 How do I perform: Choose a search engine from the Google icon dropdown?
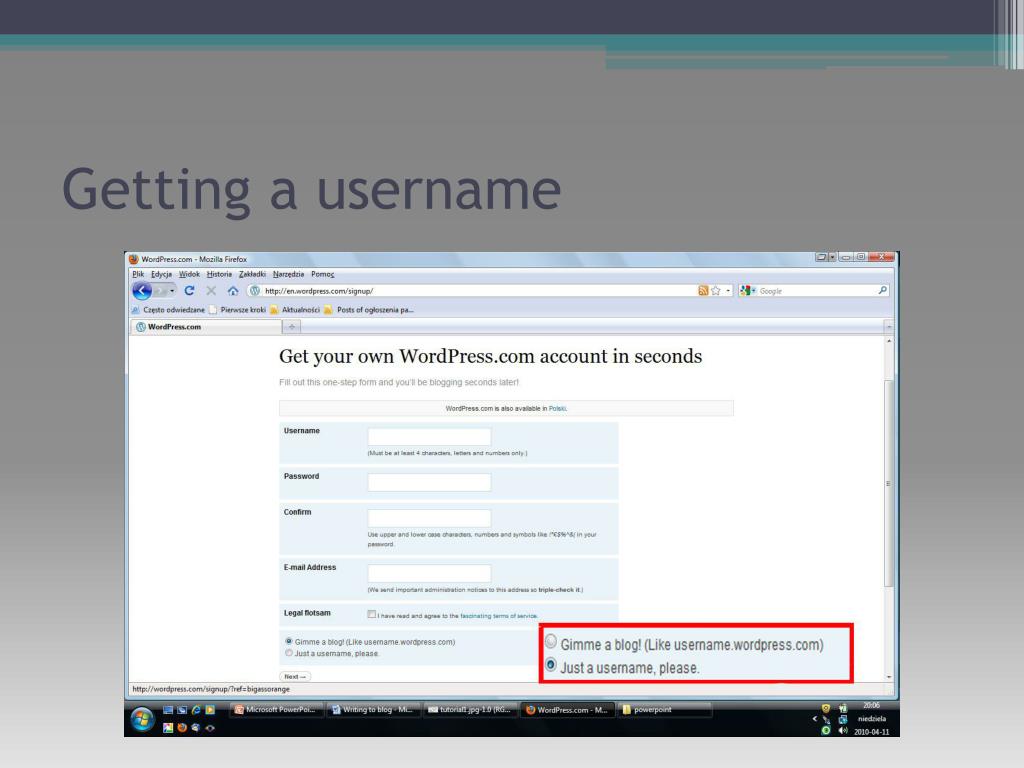tap(747, 291)
